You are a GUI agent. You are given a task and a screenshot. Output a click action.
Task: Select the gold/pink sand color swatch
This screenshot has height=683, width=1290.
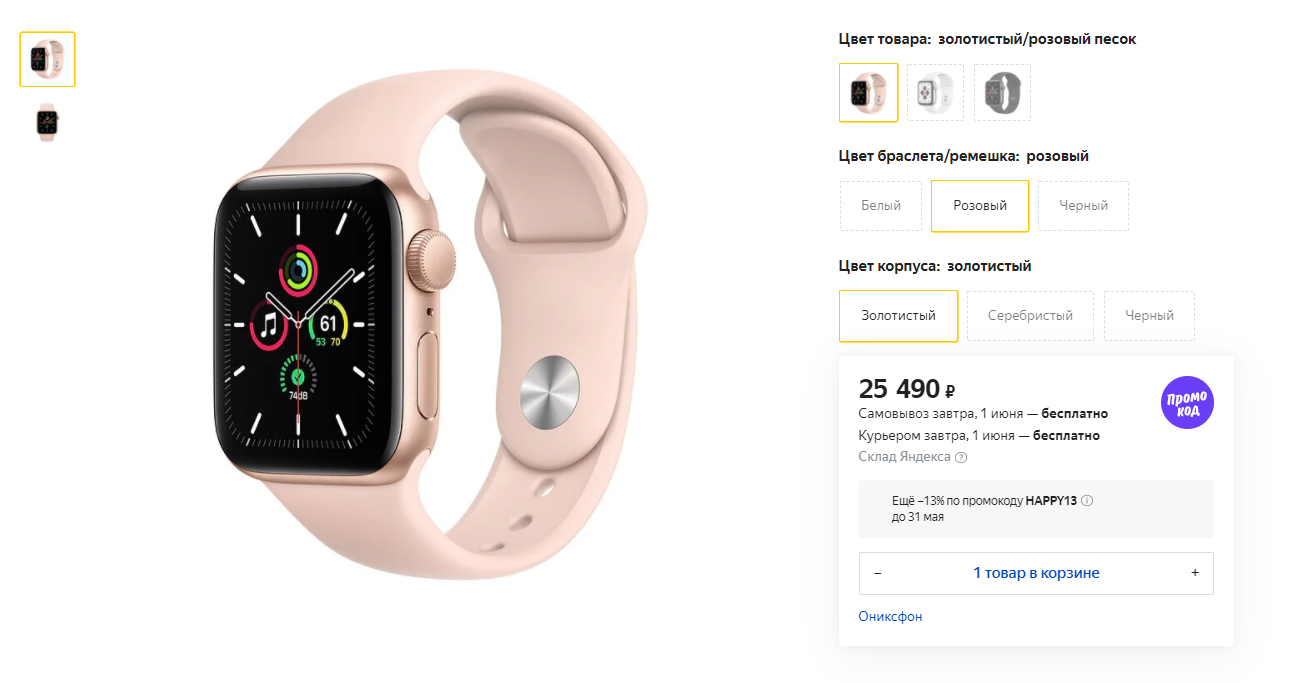click(x=869, y=93)
